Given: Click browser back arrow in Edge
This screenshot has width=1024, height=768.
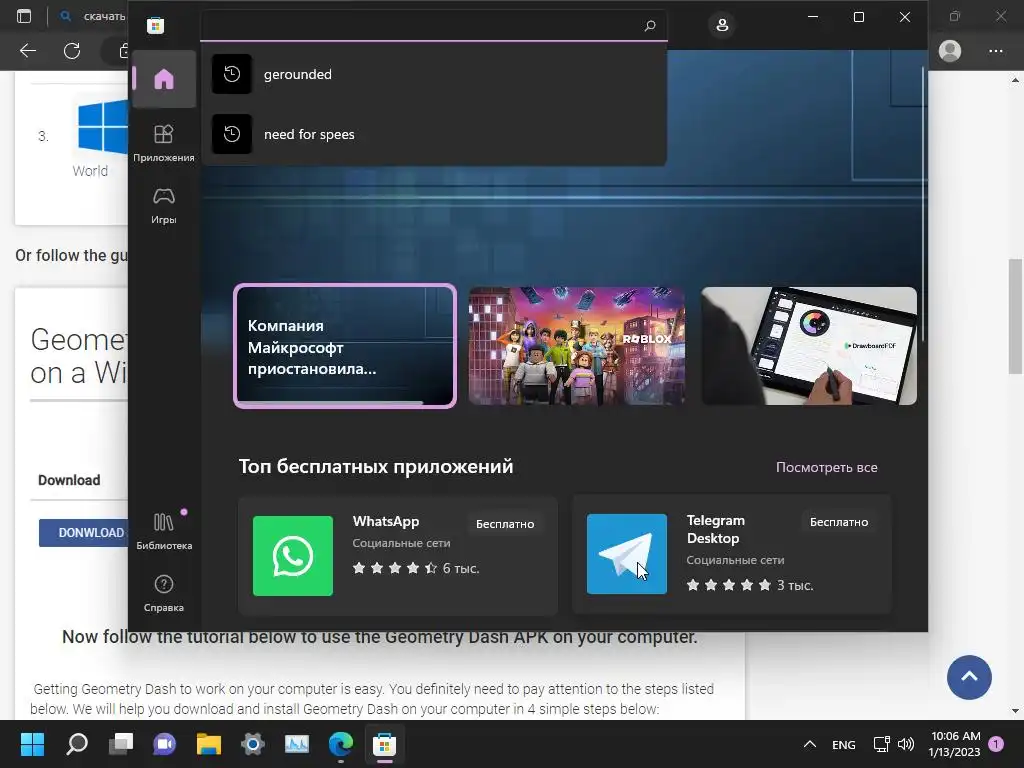Looking at the screenshot, I should 27,50.
